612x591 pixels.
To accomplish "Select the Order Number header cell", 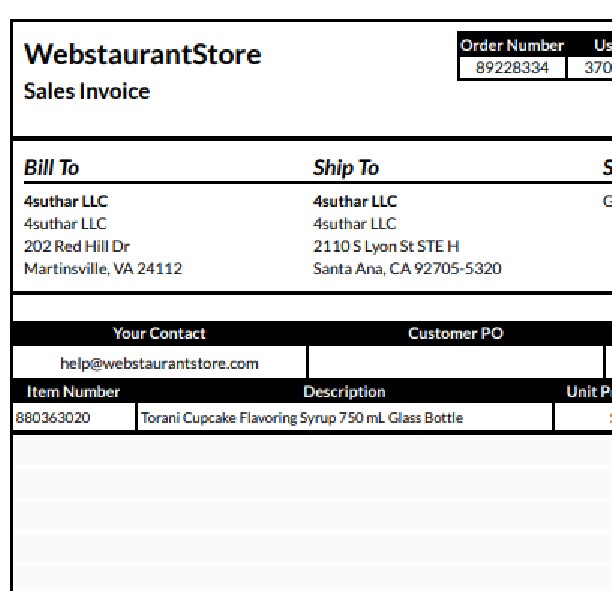I will pos(512,45).
